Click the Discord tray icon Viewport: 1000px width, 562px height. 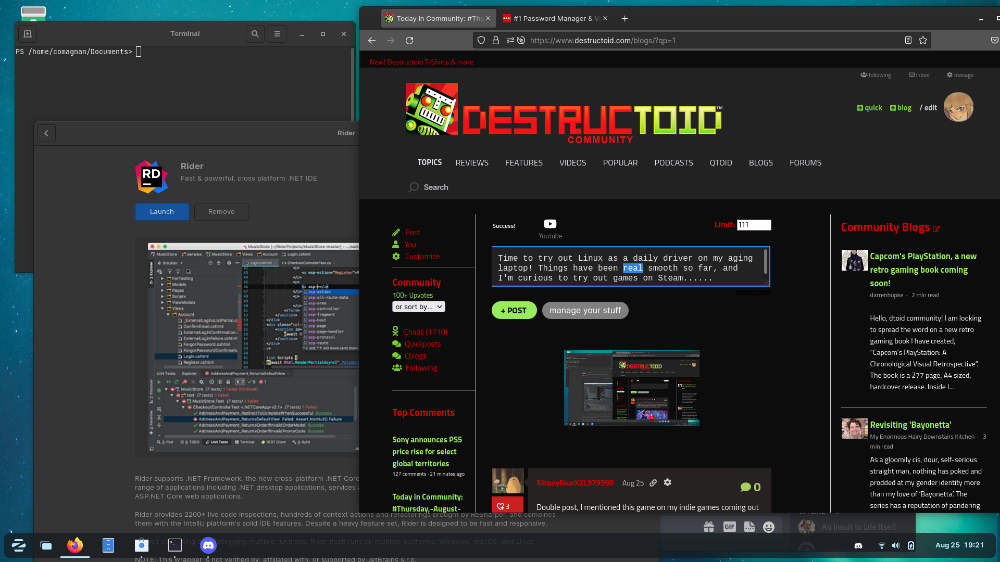tap(858, 545)
